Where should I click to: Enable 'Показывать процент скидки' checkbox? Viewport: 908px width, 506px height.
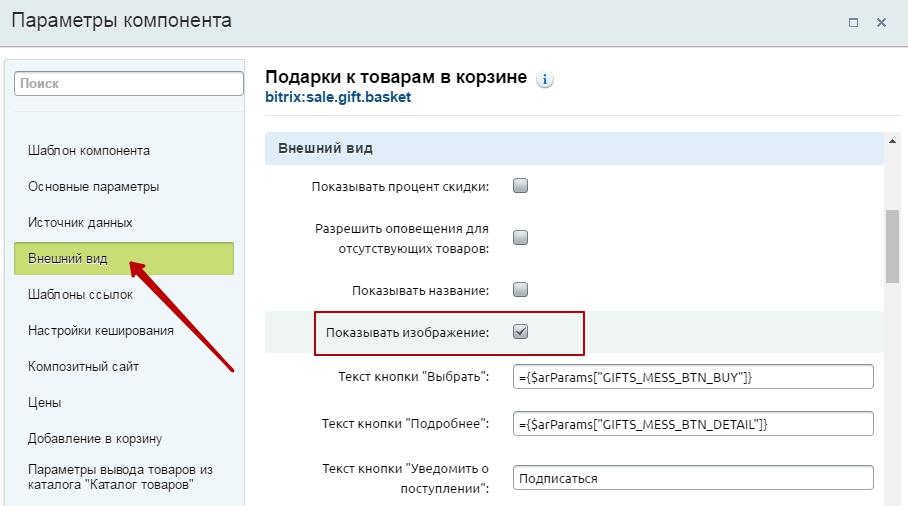[520, 185]
